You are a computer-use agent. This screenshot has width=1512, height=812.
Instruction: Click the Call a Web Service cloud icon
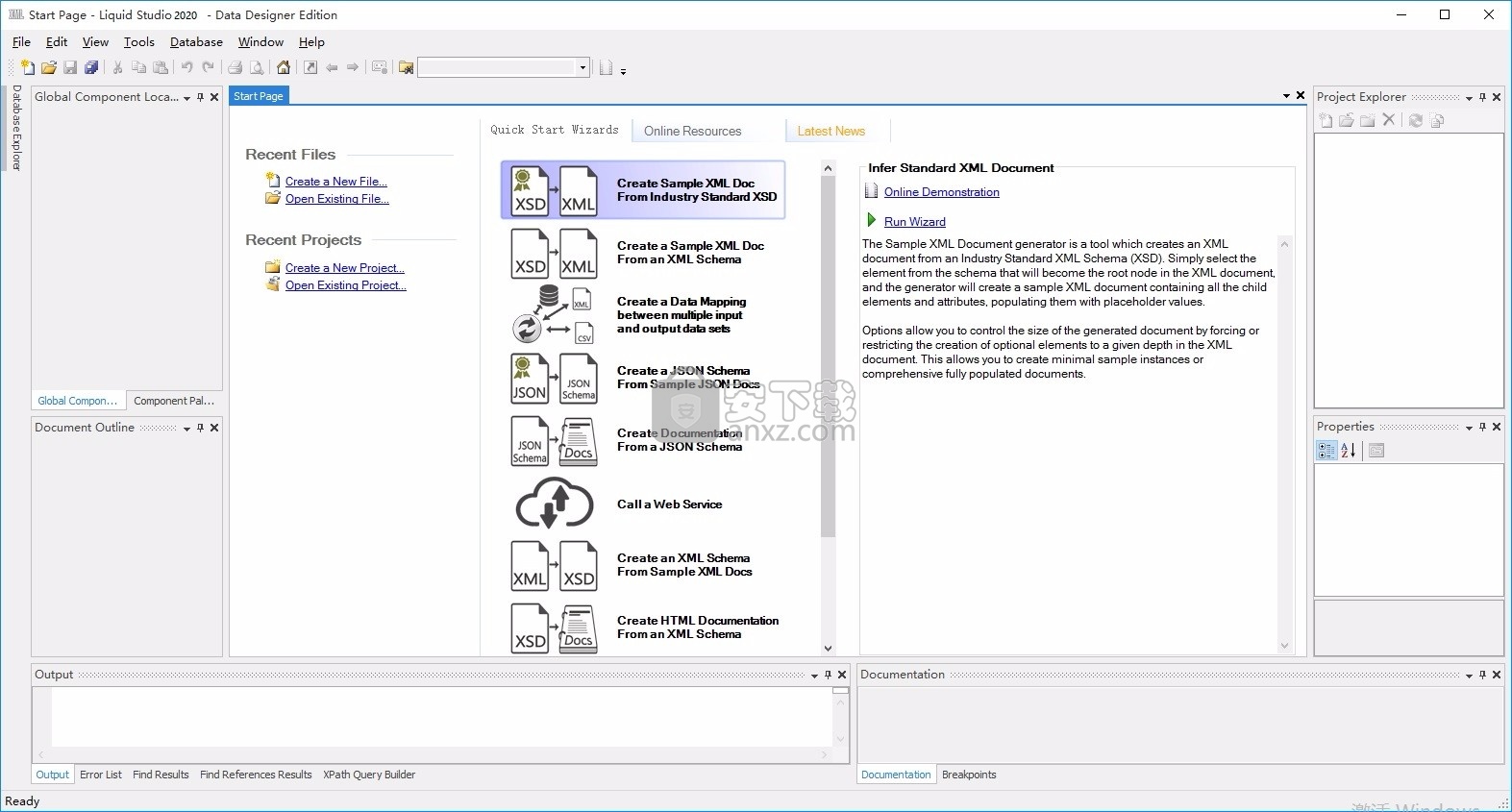point(554,504)
